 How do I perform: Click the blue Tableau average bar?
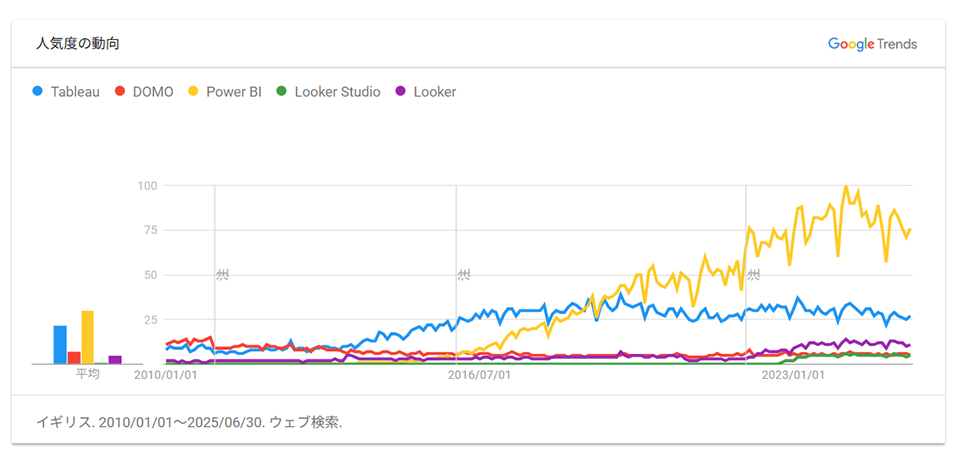point(60,345)
